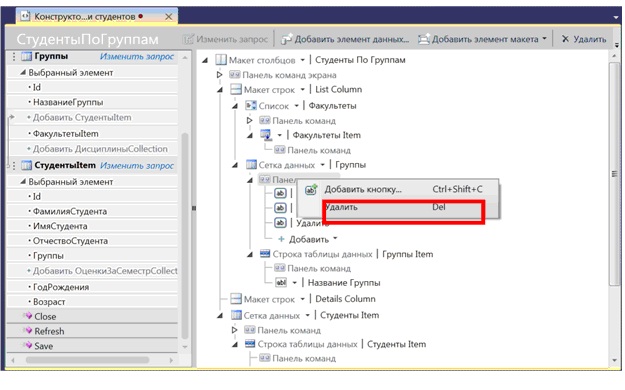Select the ИмяСтудента field
625x390 pixels.
click(60, 226)
